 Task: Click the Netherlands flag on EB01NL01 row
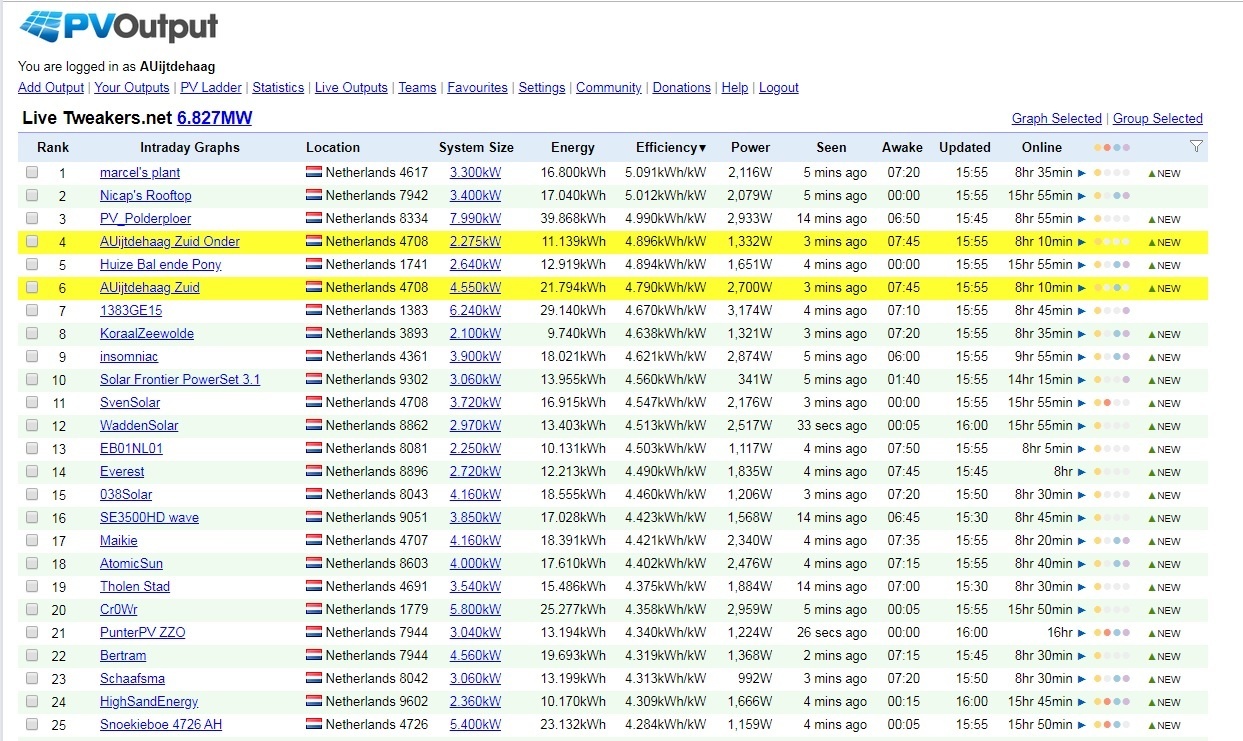coord(314,449)
